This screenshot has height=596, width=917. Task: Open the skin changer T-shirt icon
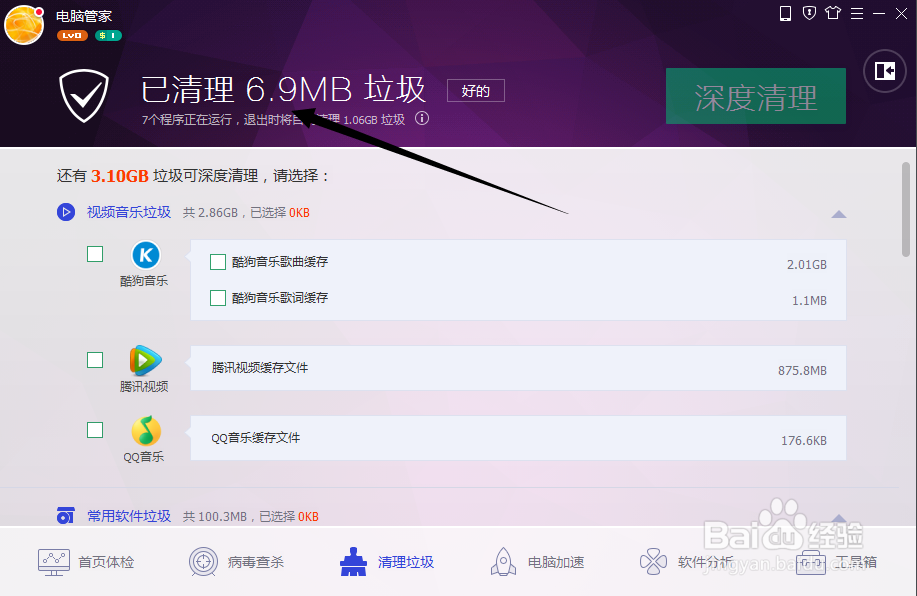tap(831, 14)
